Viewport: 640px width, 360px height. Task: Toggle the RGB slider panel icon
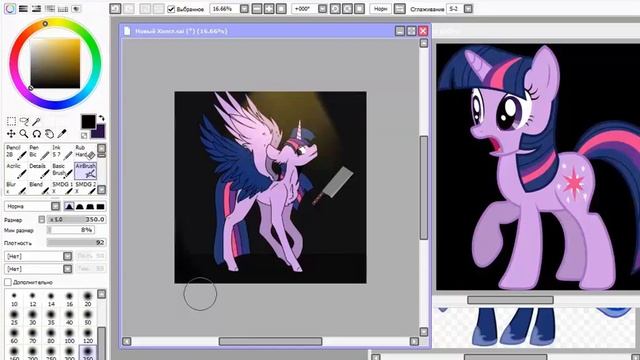(23, 9)
